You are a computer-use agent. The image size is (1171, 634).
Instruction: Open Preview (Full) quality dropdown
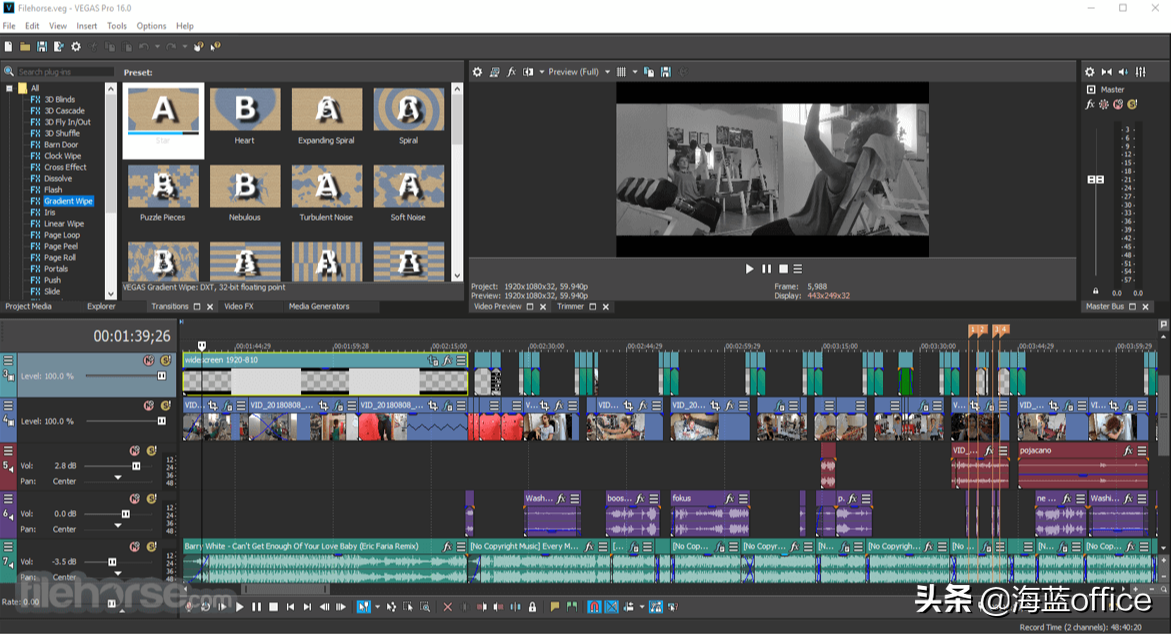click(x=607, y=72)
